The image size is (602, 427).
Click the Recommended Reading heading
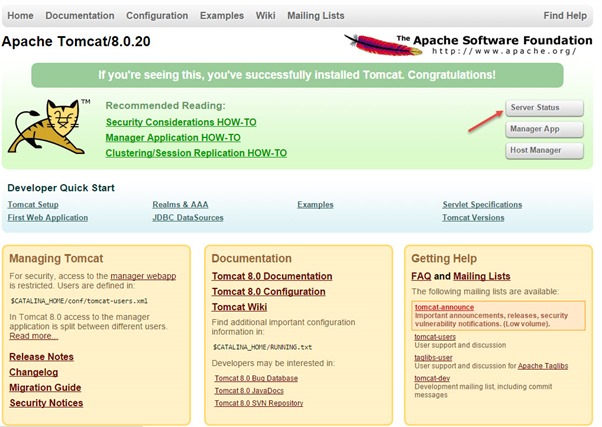(x=165, y=106)
